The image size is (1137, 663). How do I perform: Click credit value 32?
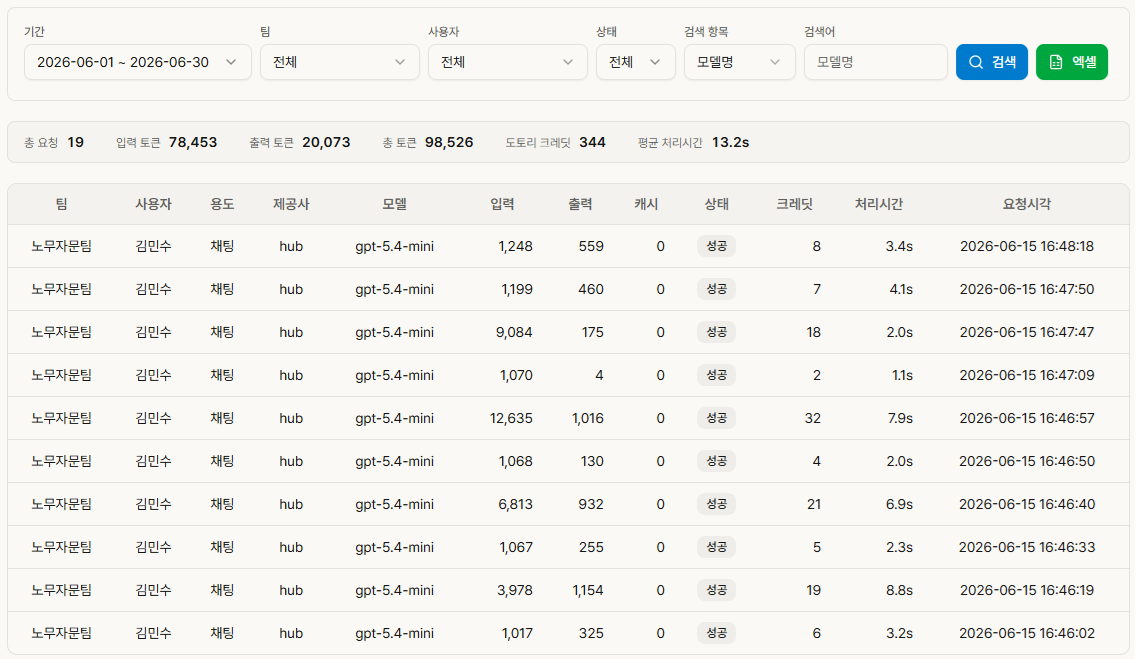coord(813,419)
